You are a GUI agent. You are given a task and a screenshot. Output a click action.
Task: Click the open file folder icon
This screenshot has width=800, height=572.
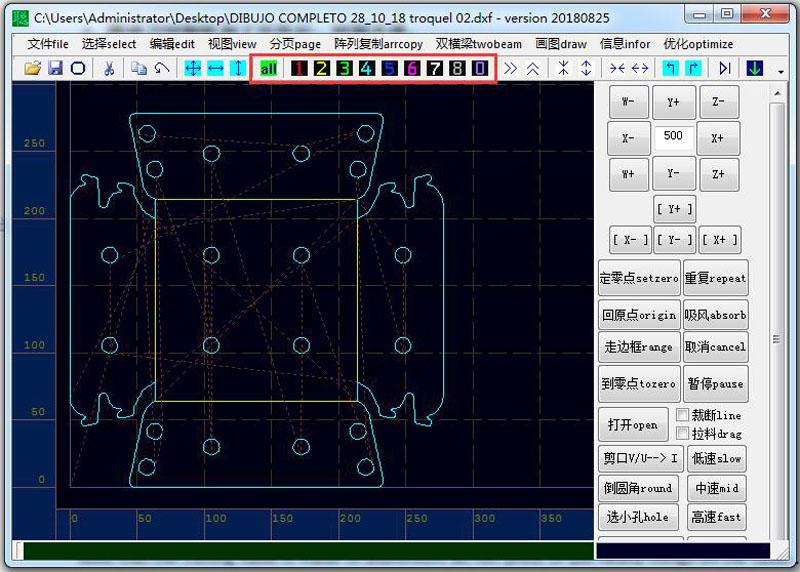tap(33, 68)
